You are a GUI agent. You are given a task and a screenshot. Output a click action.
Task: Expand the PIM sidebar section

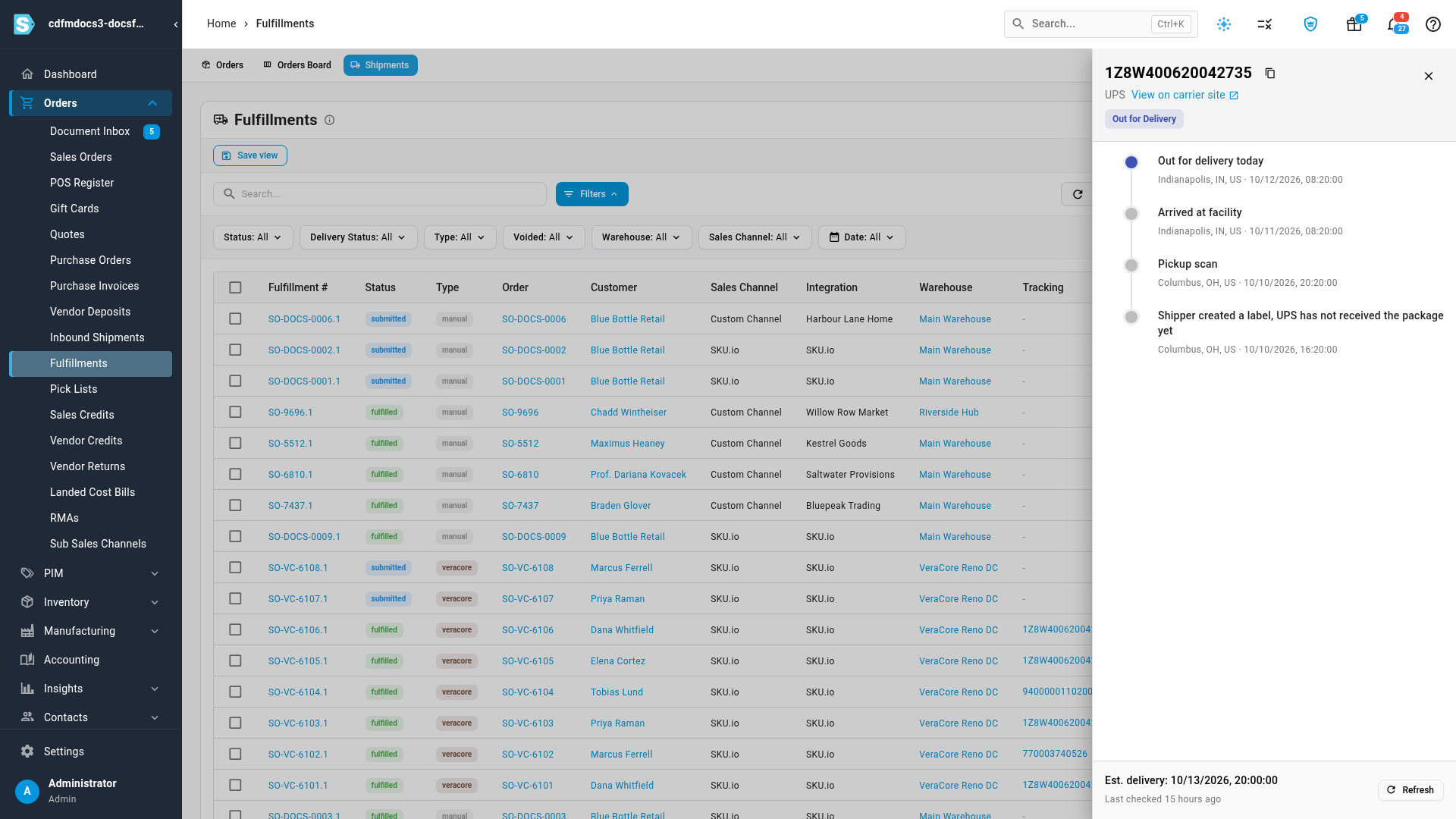coord(91,573)
